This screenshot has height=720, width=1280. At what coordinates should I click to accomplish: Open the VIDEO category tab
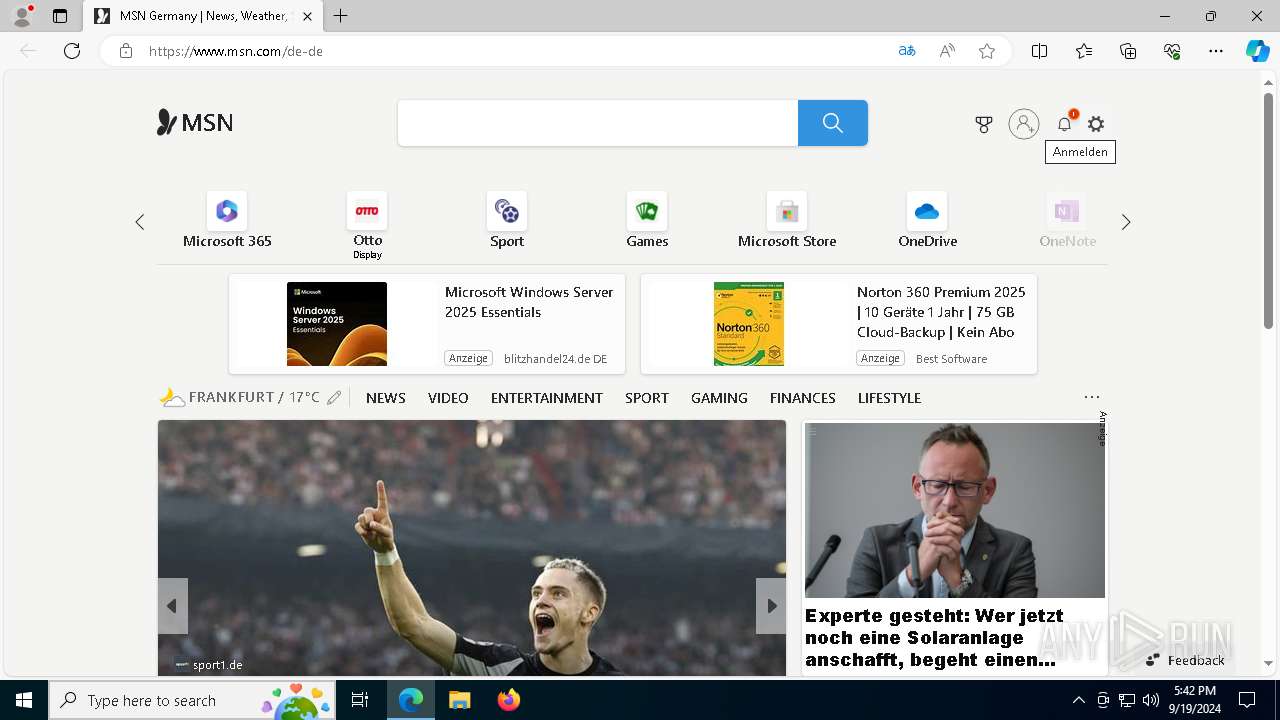tap(448, 398)
